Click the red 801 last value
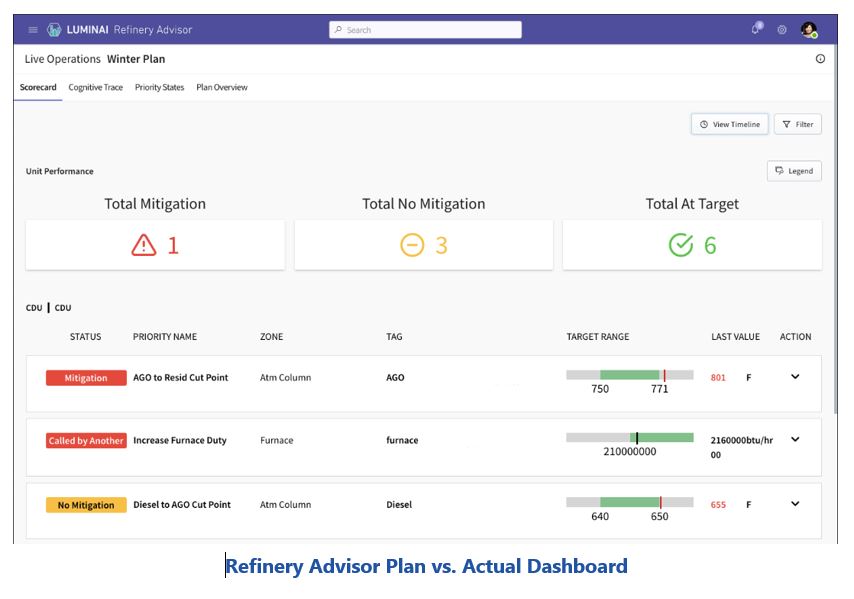Screen dimensions: 854x599 [x=718, y=377]
